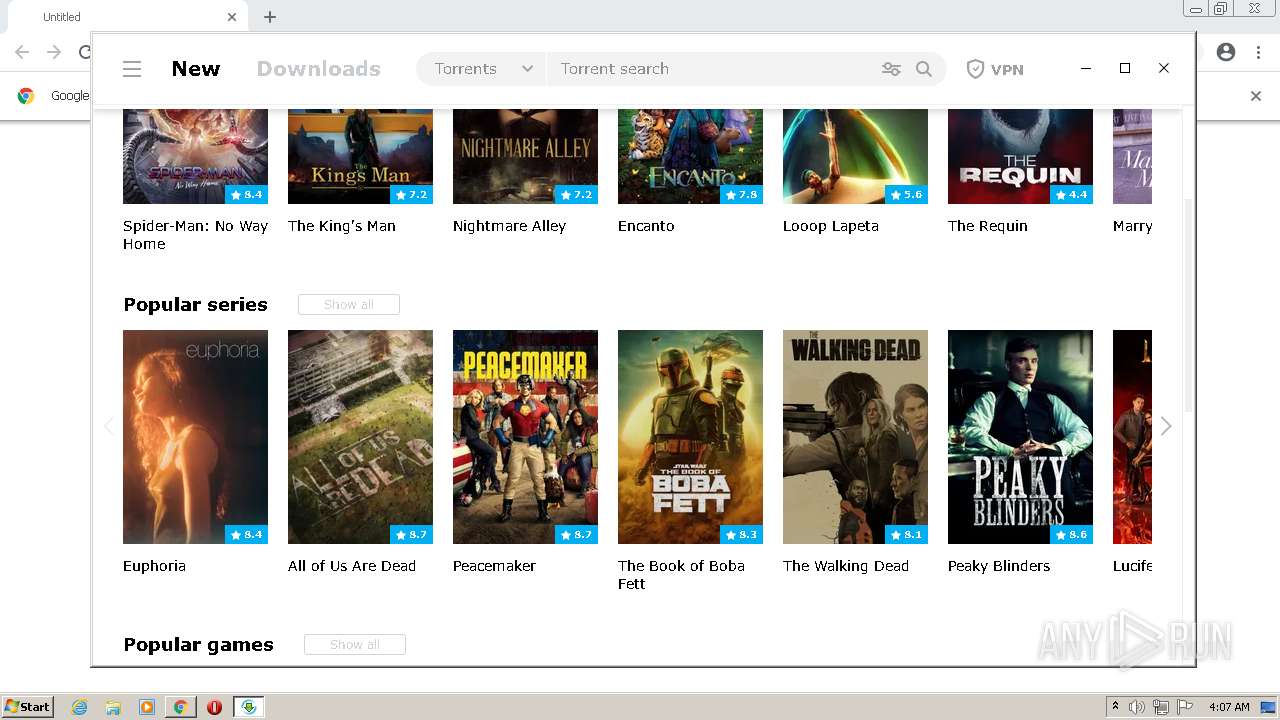Click the Looop Lapeta title text

[831, 226]
